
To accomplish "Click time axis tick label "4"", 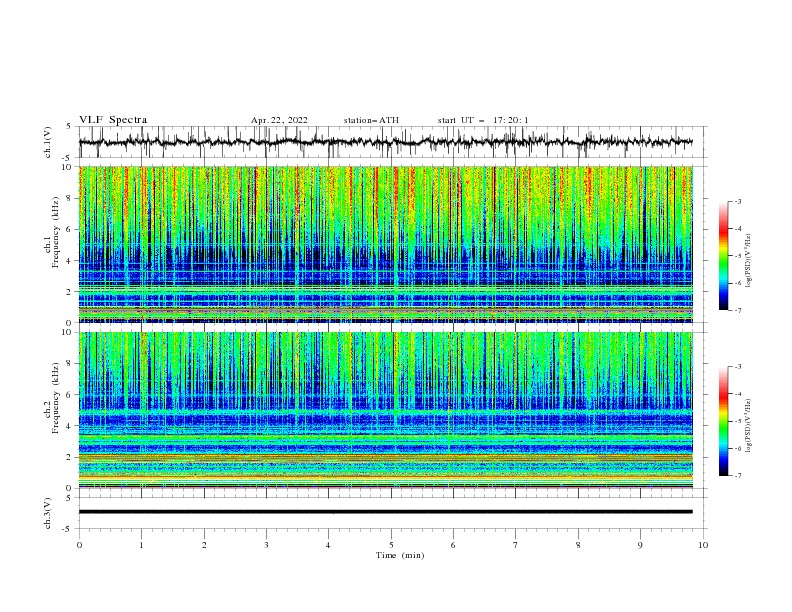I will [x=328, y=545].
